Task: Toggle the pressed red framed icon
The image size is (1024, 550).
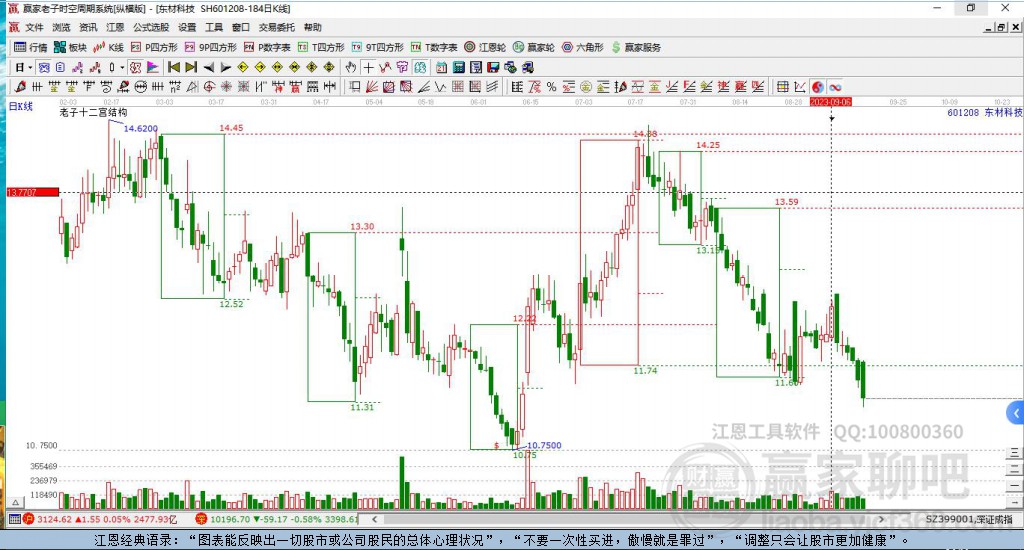Action: point(135,67)
